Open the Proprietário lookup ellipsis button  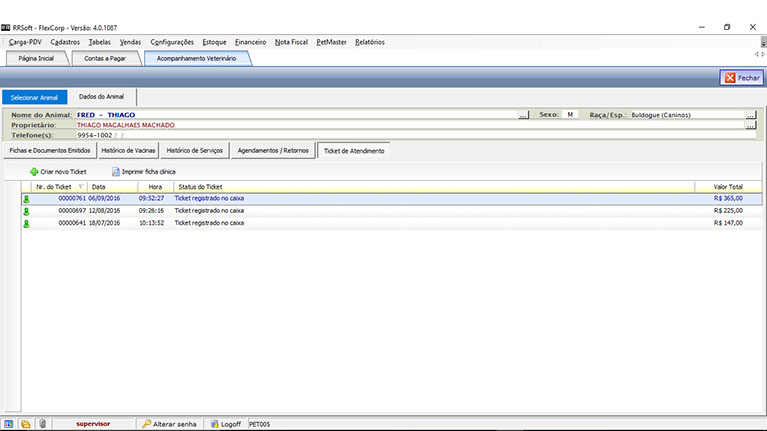coord(750,125)
